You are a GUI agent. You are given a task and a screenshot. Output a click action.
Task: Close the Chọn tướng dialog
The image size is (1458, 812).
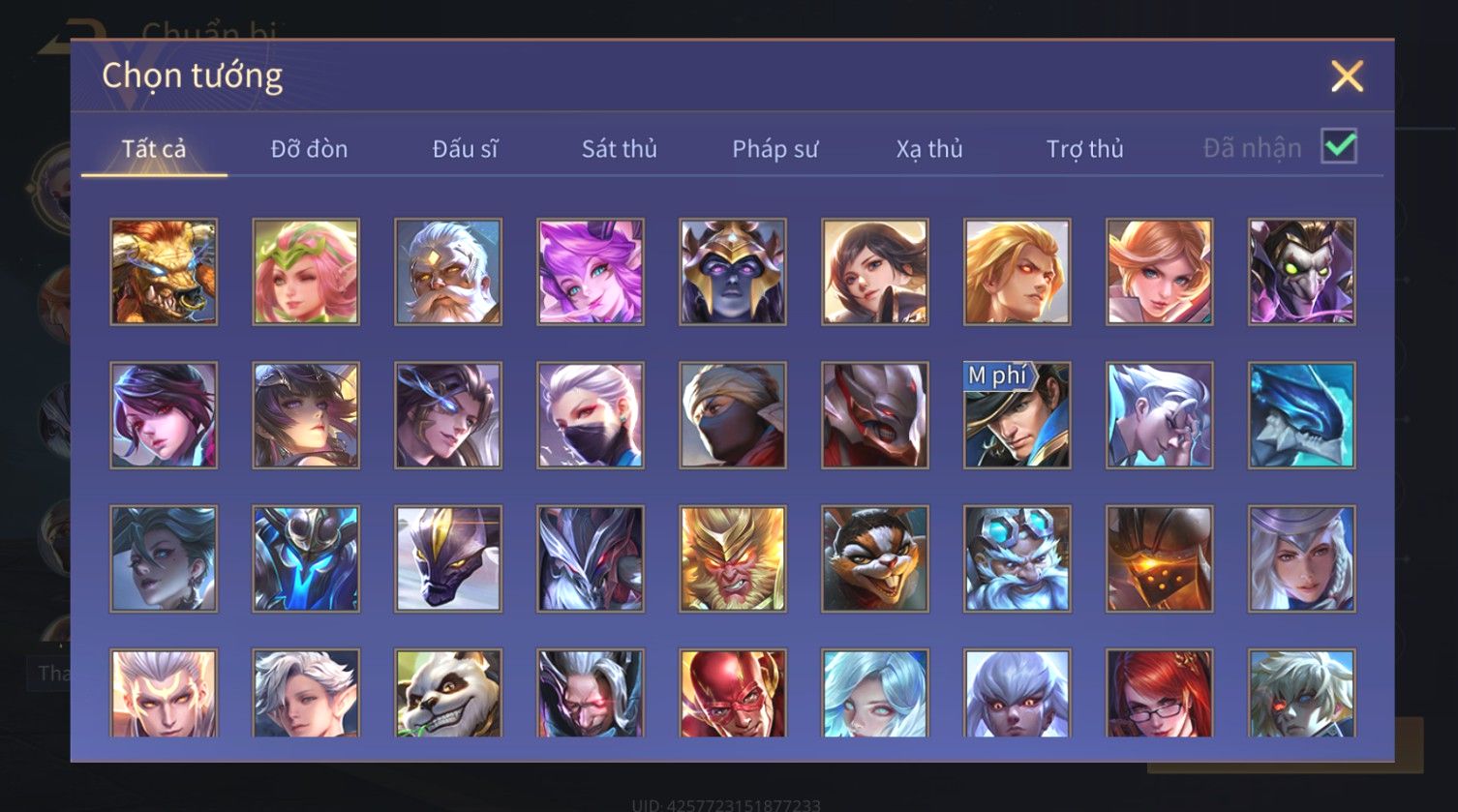[x=1347, y=75]
